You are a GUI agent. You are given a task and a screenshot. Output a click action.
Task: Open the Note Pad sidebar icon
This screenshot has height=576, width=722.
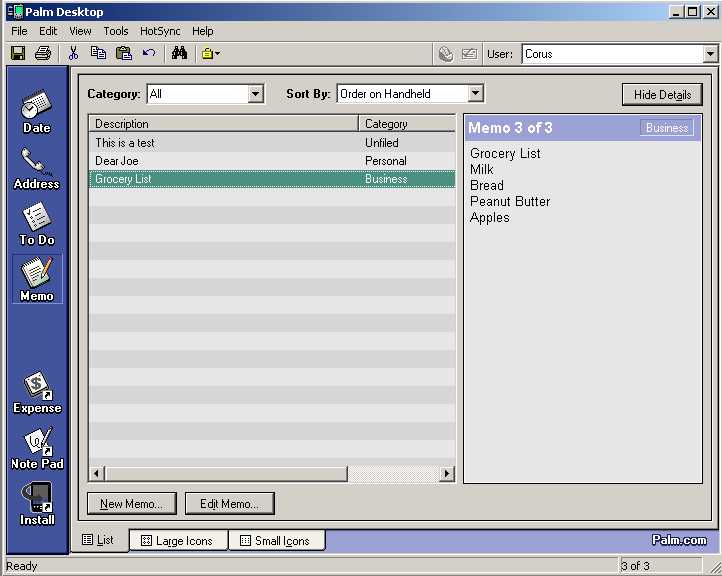(37, 448)
